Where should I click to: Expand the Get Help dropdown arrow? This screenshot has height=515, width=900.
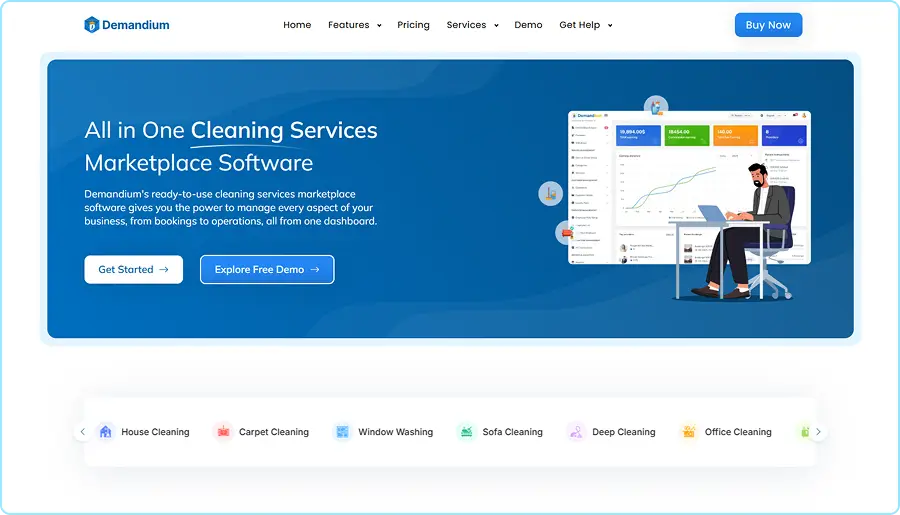pos(610,25)
